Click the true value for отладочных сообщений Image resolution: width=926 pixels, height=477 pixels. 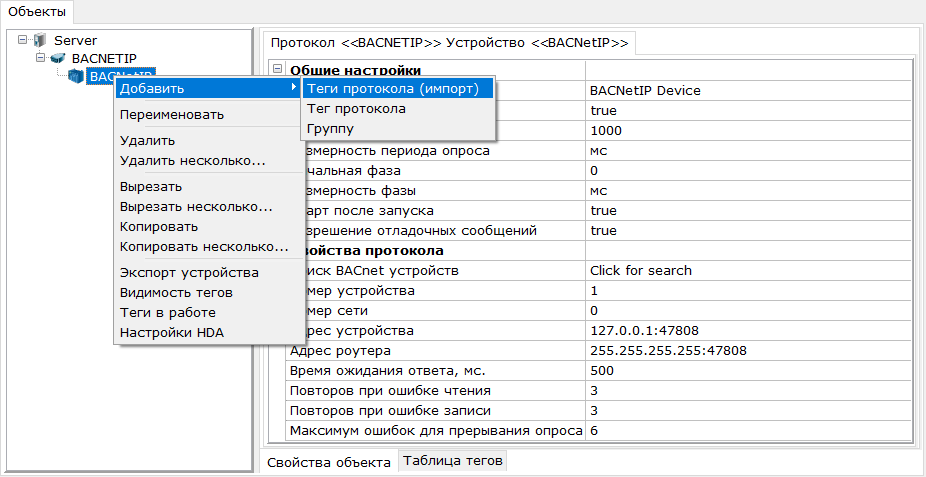tap(603, 231)
